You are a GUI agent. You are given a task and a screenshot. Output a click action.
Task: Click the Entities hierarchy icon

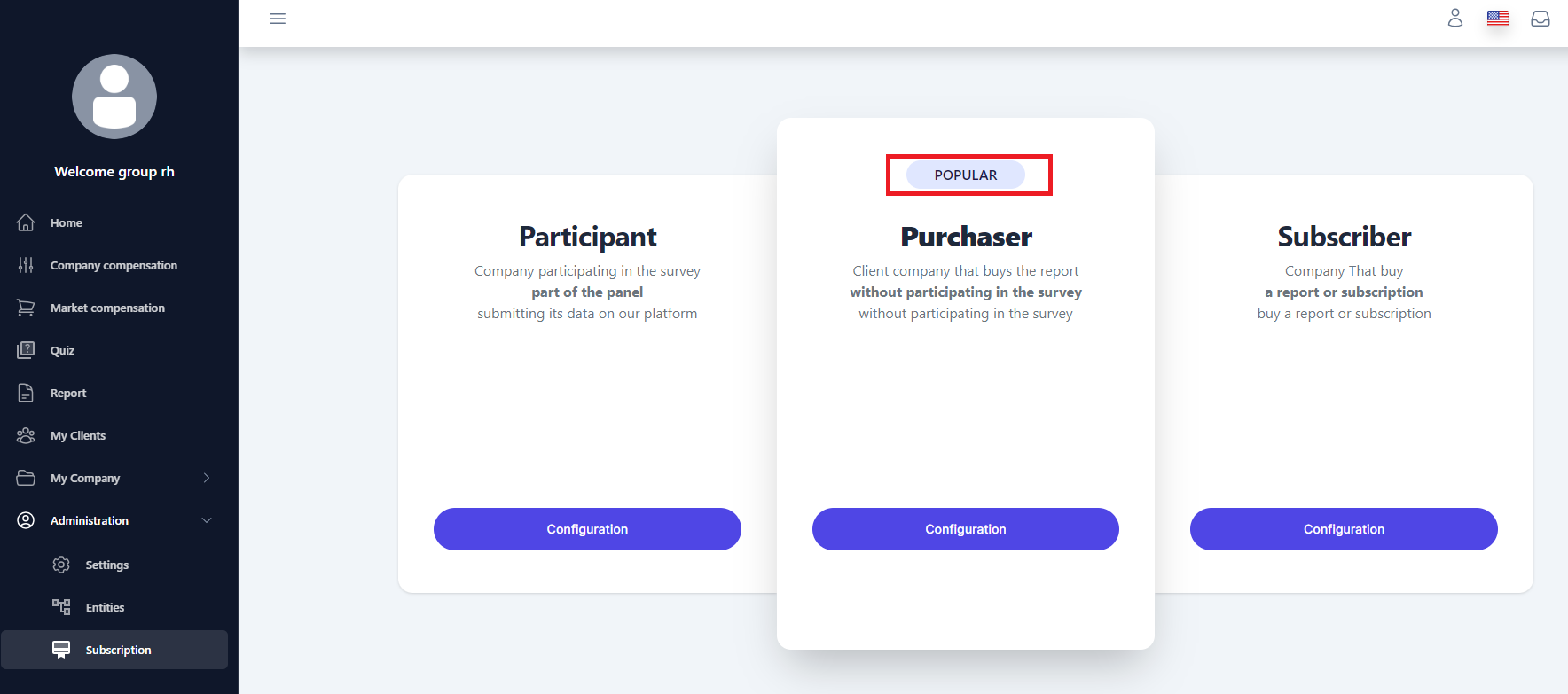[x=61, y=607]
